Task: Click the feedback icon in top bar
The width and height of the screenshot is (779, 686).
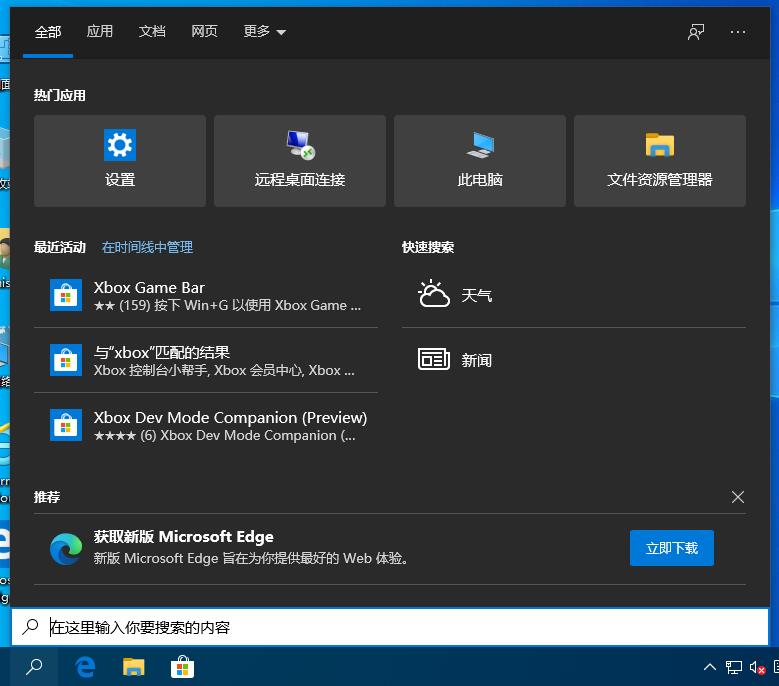Action: click(x=696, y=32)
